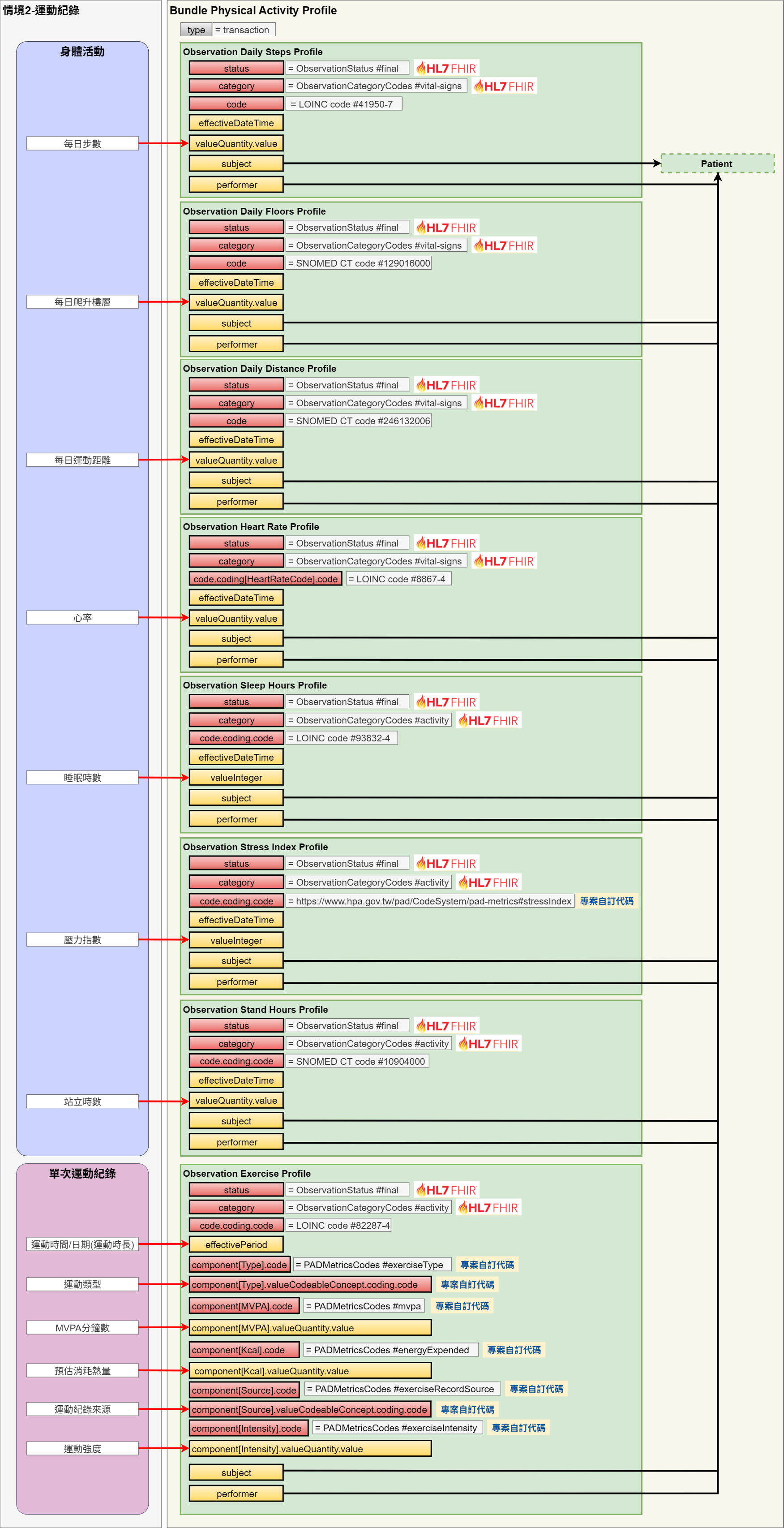Click HL7 FHIR logo beside Exercise Profile category
This screenshot has width=784, height=1528.
tap(488, 1208)
